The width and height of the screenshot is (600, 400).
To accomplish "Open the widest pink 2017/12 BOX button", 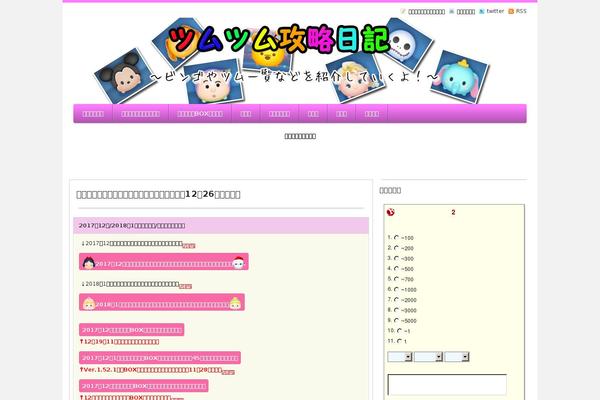I will tap(160, 358).
